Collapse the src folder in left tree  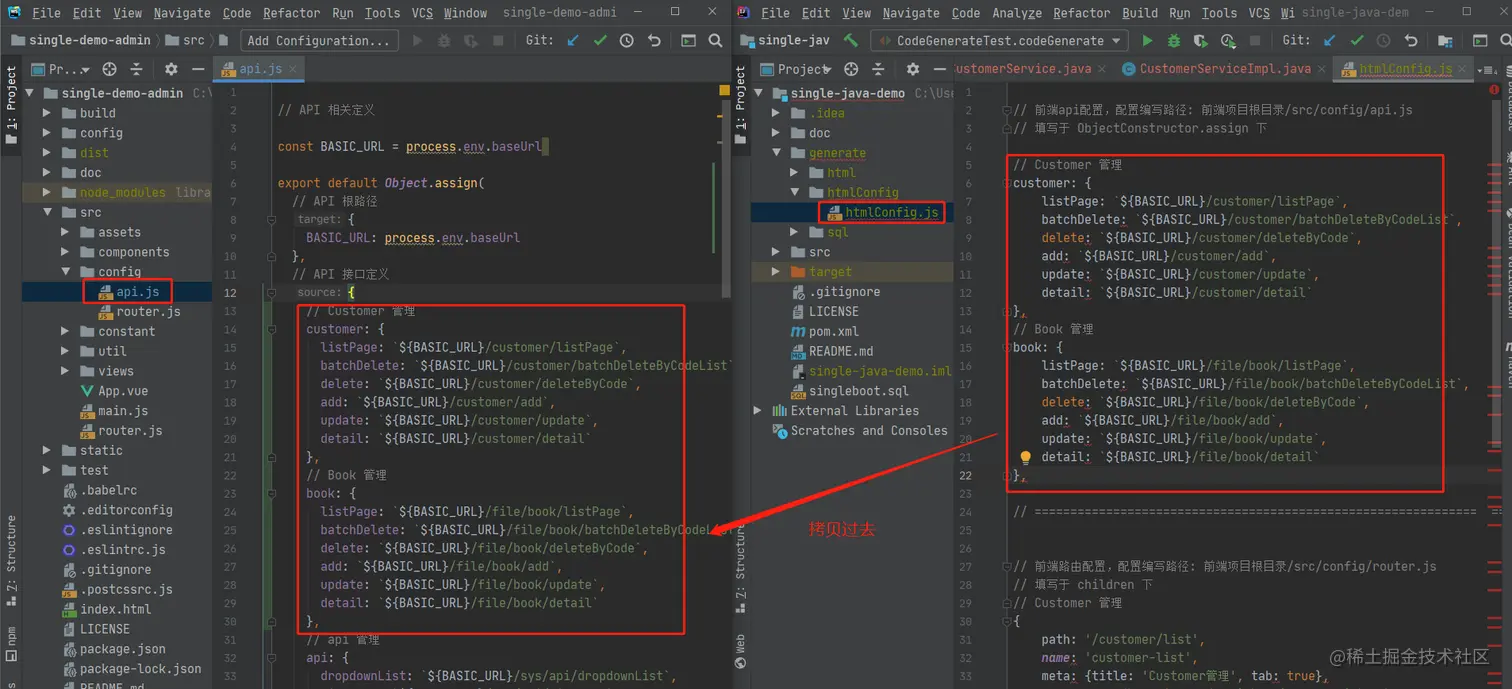click(47, 212)
